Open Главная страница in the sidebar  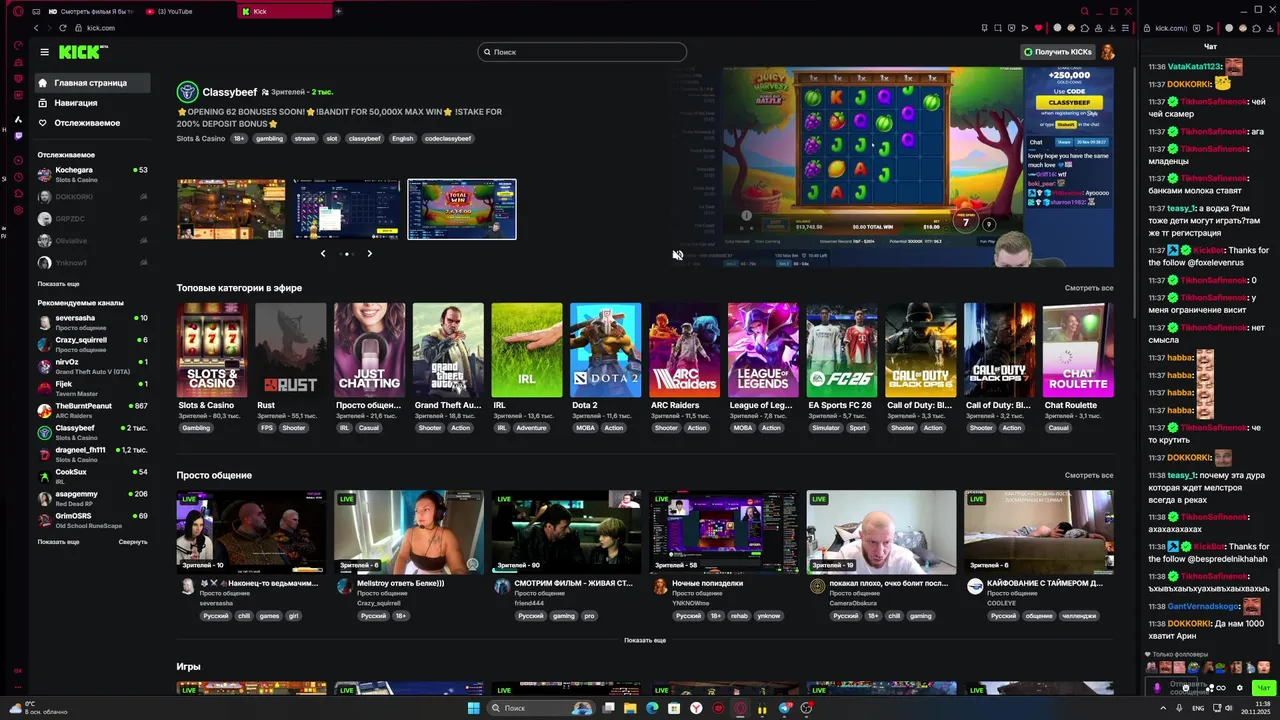(91, 83)
